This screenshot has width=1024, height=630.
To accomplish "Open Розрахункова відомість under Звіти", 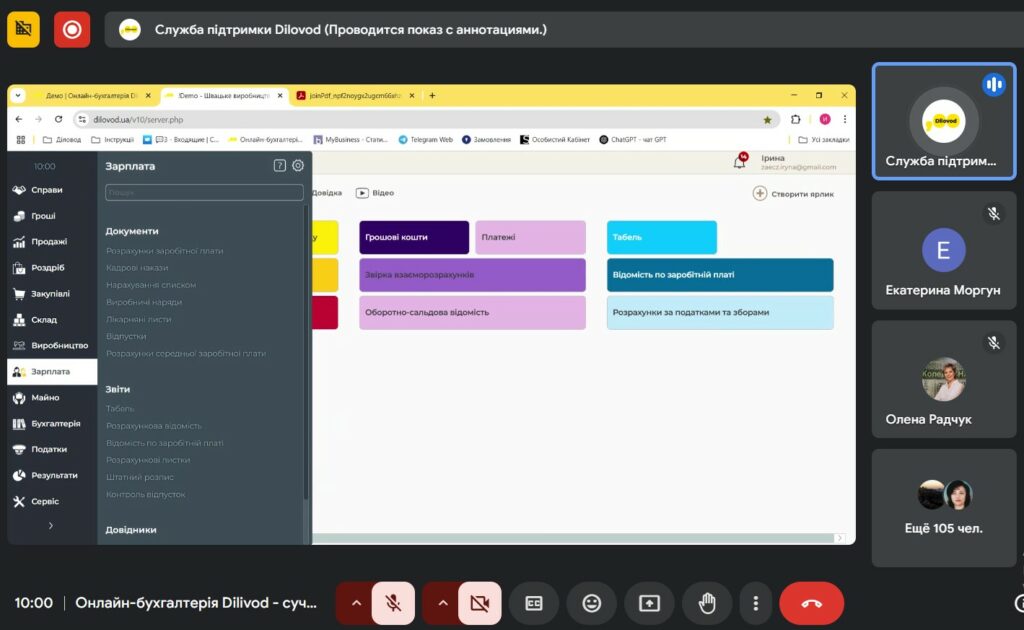I will [x=153, y=426].
